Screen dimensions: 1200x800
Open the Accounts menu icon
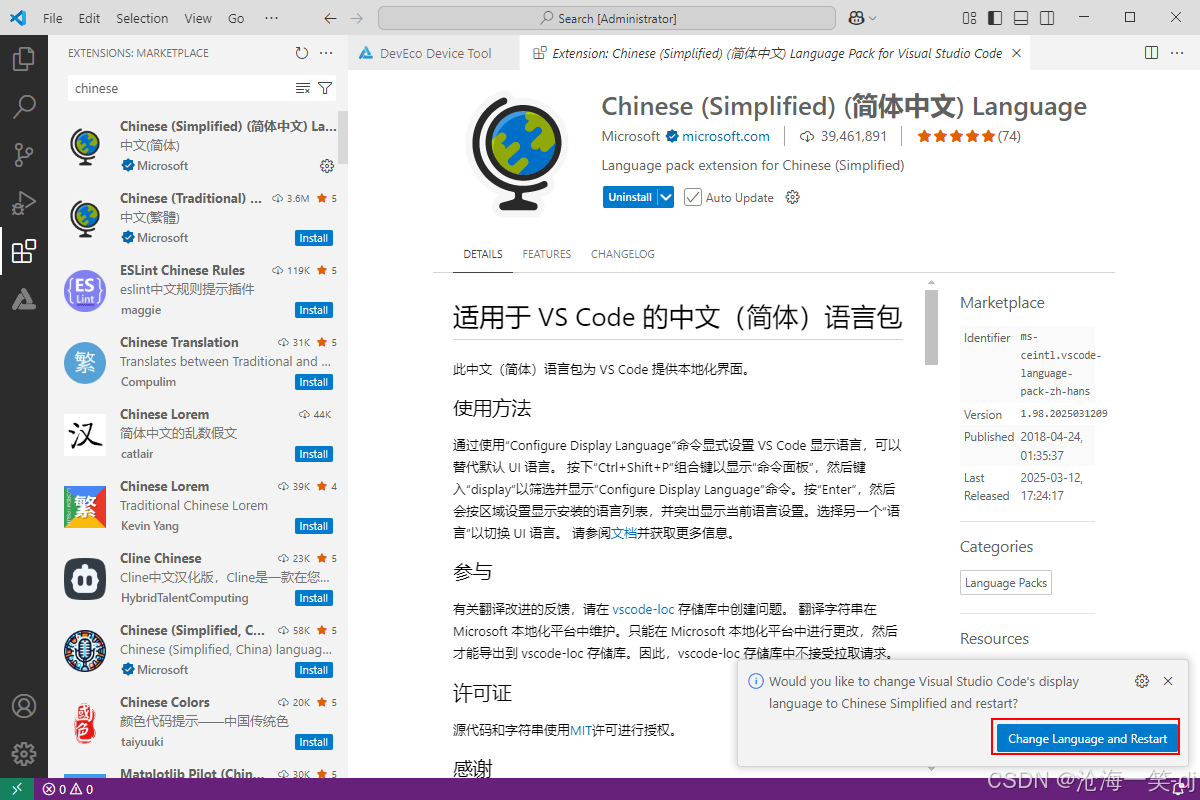tap(24, 706)
